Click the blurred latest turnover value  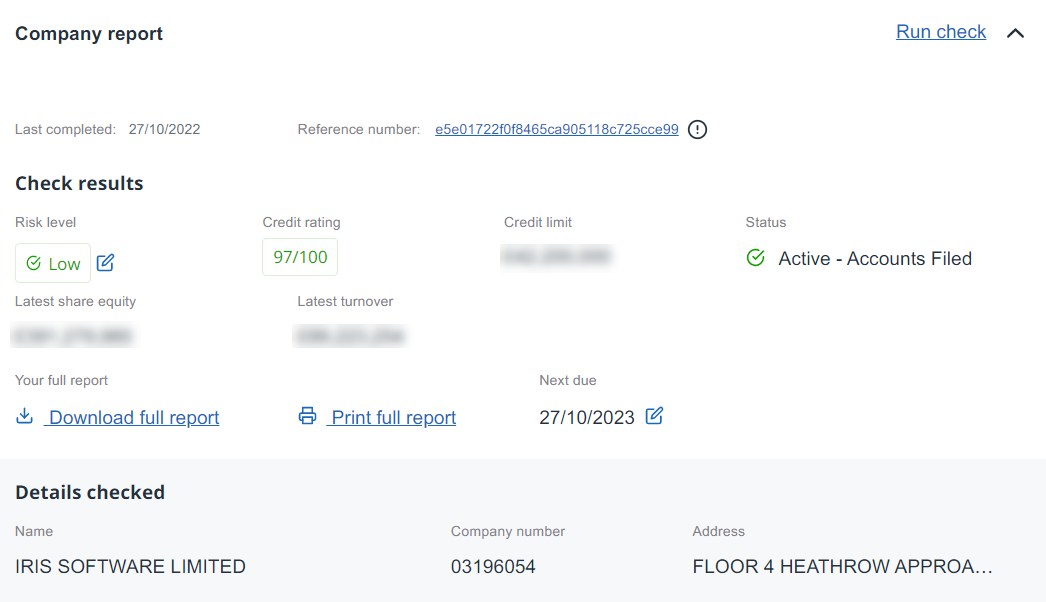pos(348,337)
